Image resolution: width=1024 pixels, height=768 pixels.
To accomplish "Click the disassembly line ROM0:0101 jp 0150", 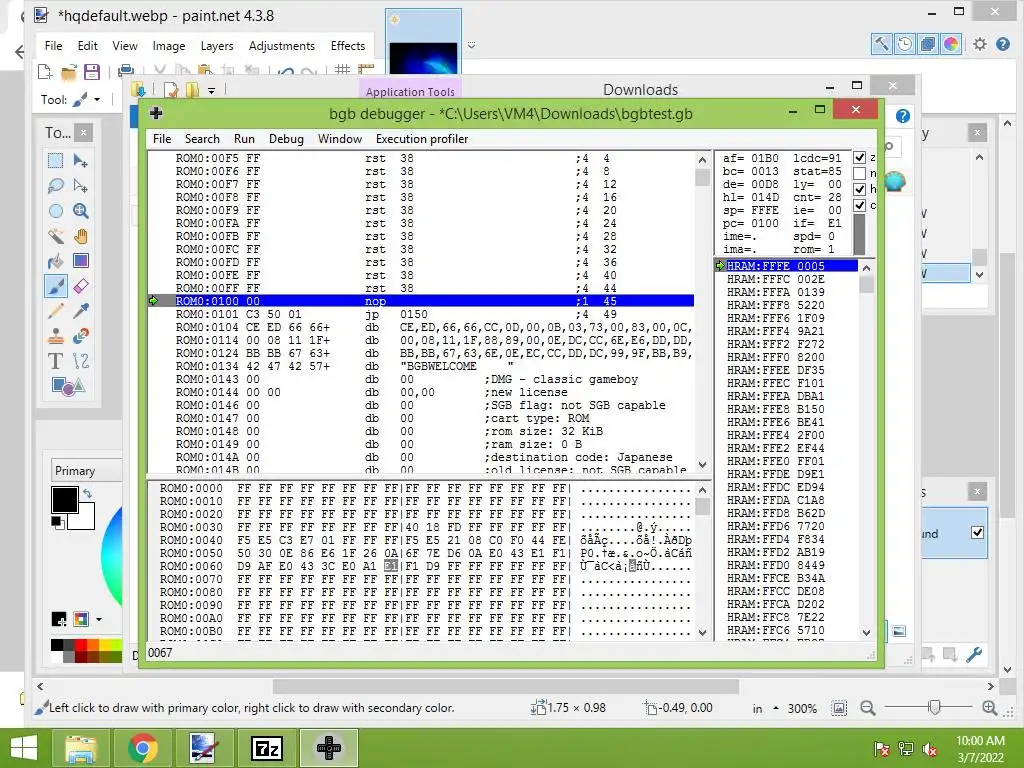I will pyautogui.click(x=421, y=314).
